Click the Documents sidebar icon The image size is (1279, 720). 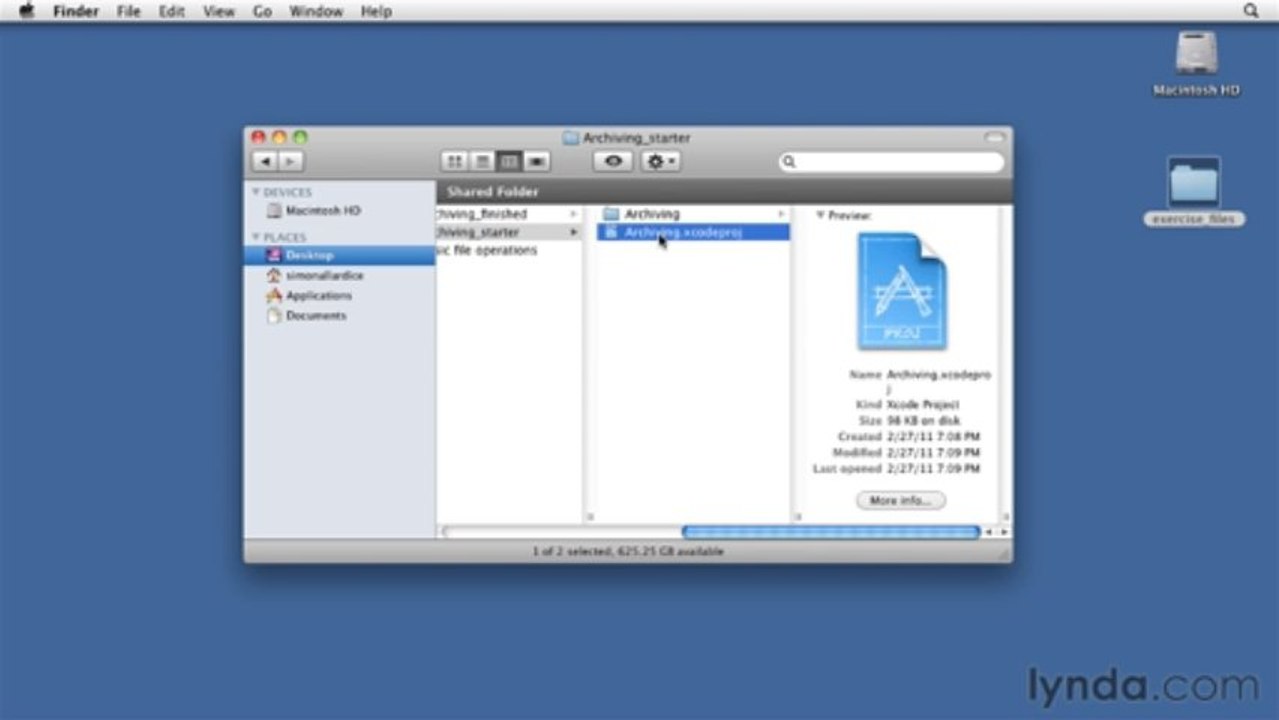pyautogui.click(x=274, y=315)
